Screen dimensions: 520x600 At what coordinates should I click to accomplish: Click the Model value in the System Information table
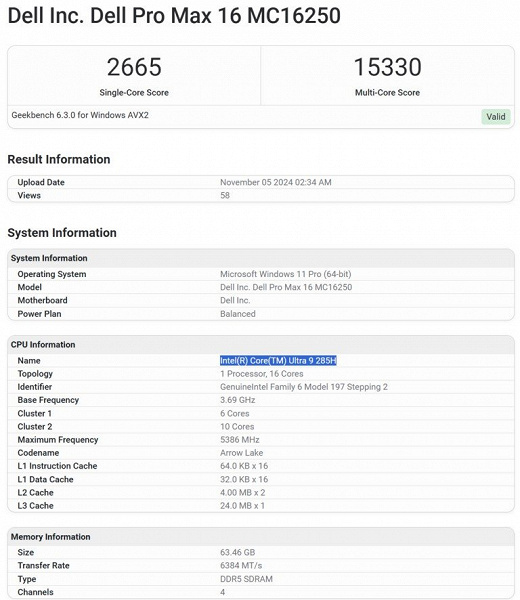(x=286, y=287)
